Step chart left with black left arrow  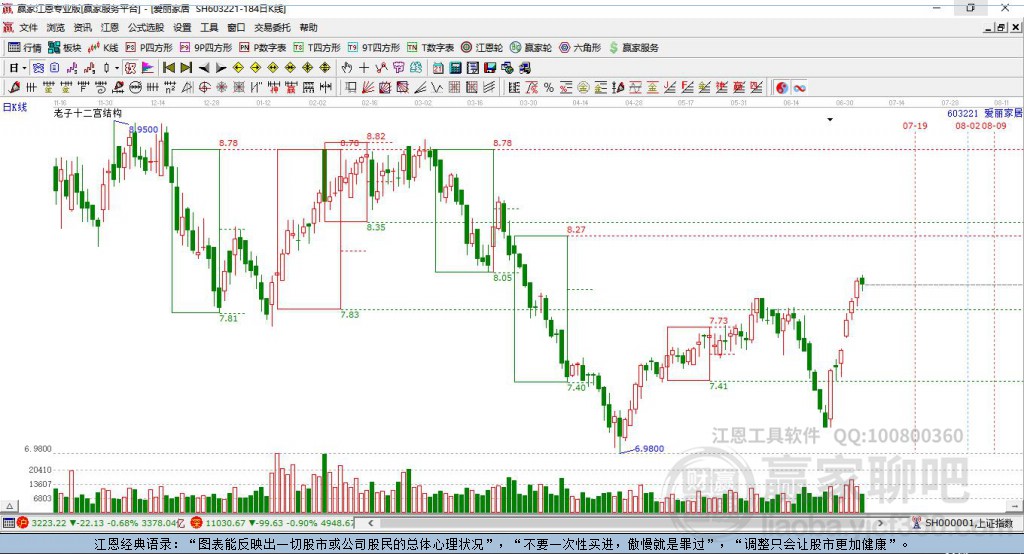point(204,68)
